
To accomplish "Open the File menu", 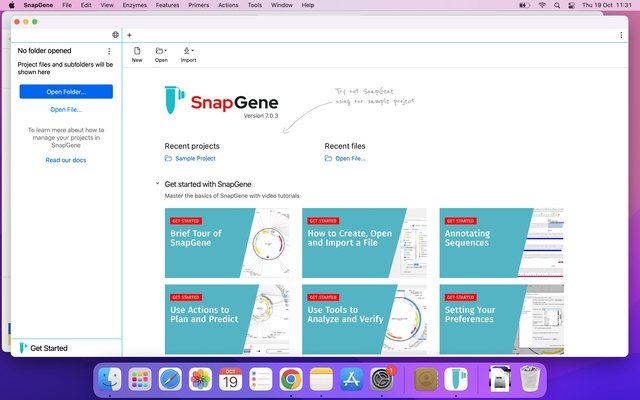I will (x=67, y=5).
